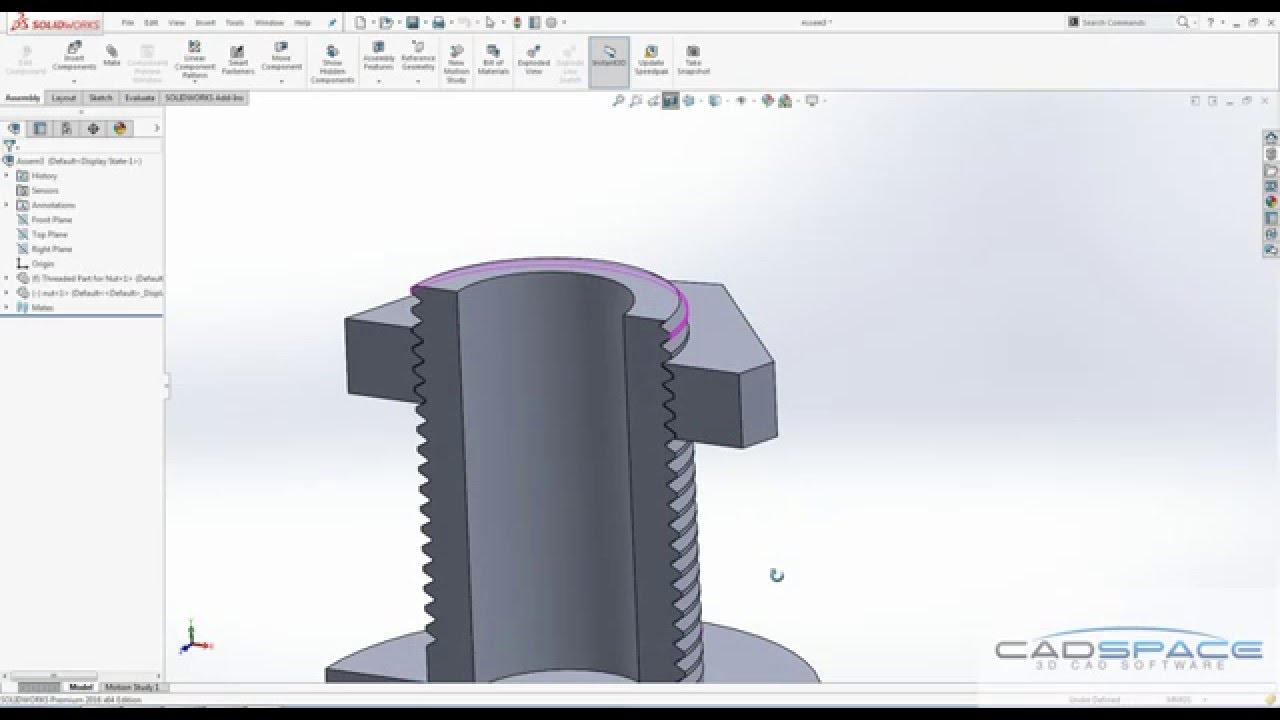1280x720 pixels.
Task: Open Assembly Features dropdown arrow
Action: pyautogui.click(x=379, y=80)
